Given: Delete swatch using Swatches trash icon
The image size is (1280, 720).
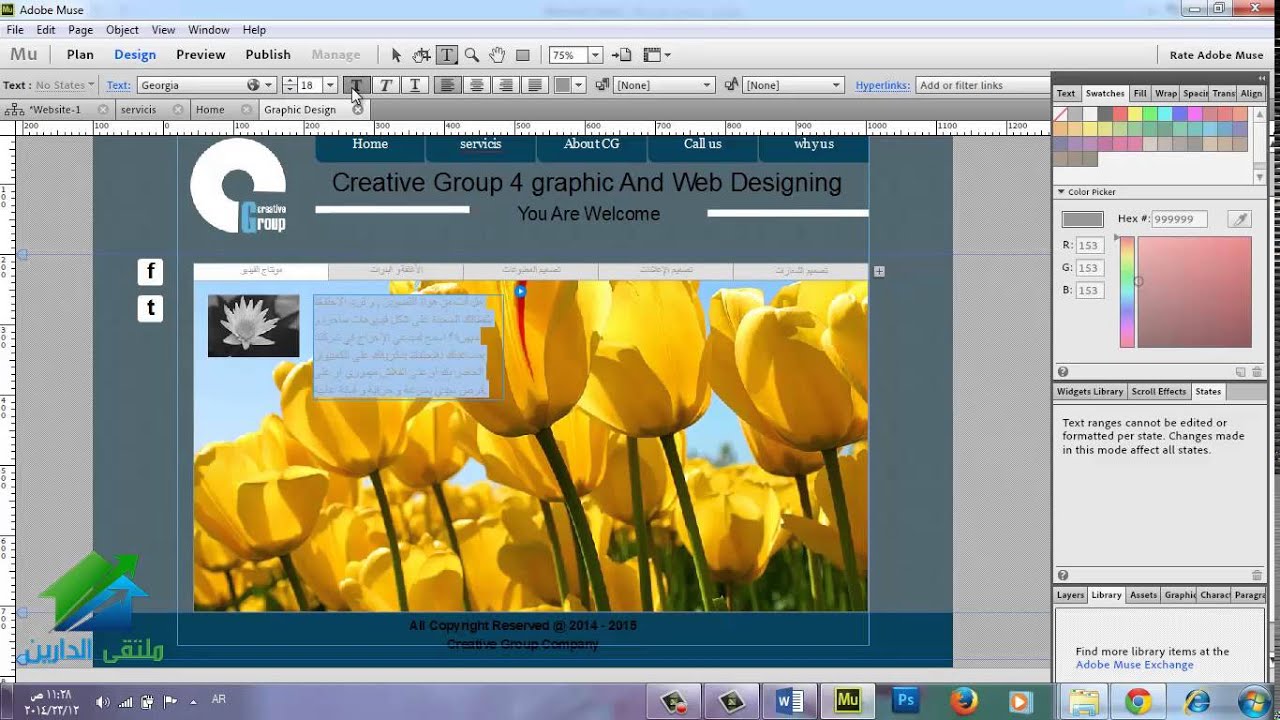Looking at the screenshot, I should [1257, 372].
